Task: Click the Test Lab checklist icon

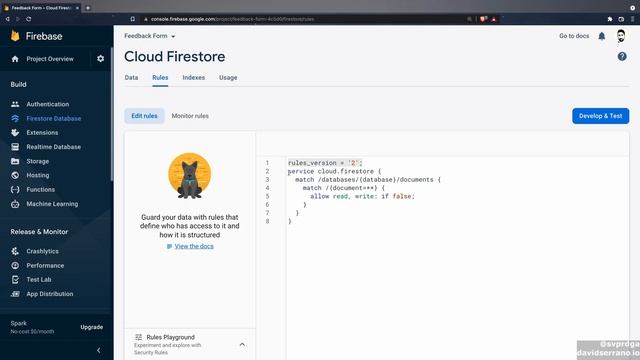Action: pos(15,280)
